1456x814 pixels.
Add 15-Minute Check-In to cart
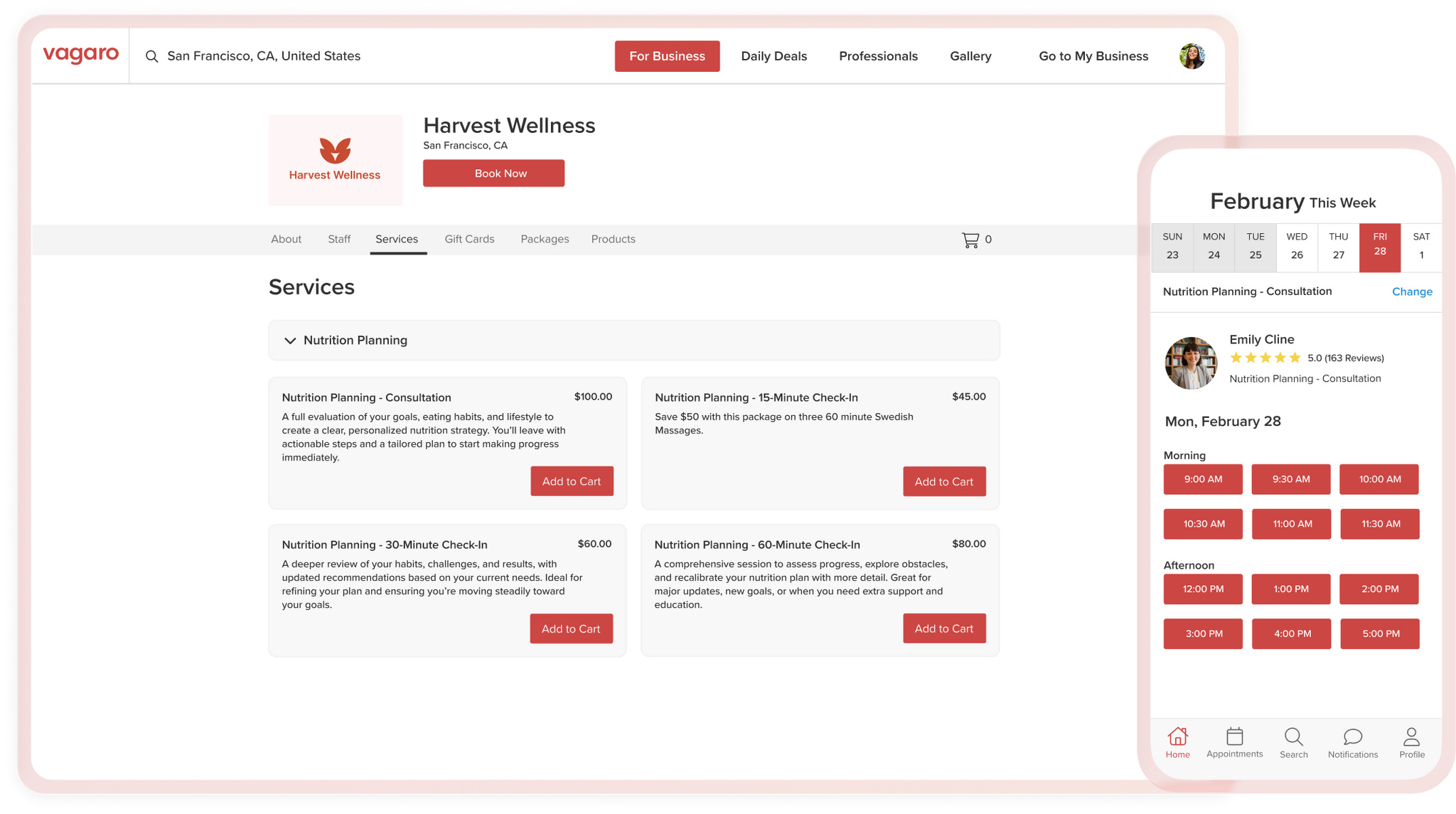944,481
